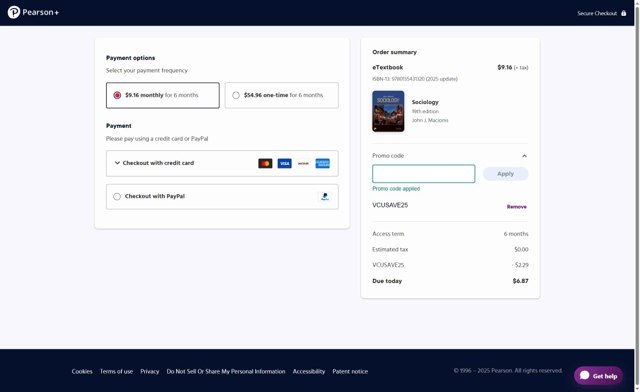Open the Cookies footer link
The image size is (640, 392).
pos(82,371)
